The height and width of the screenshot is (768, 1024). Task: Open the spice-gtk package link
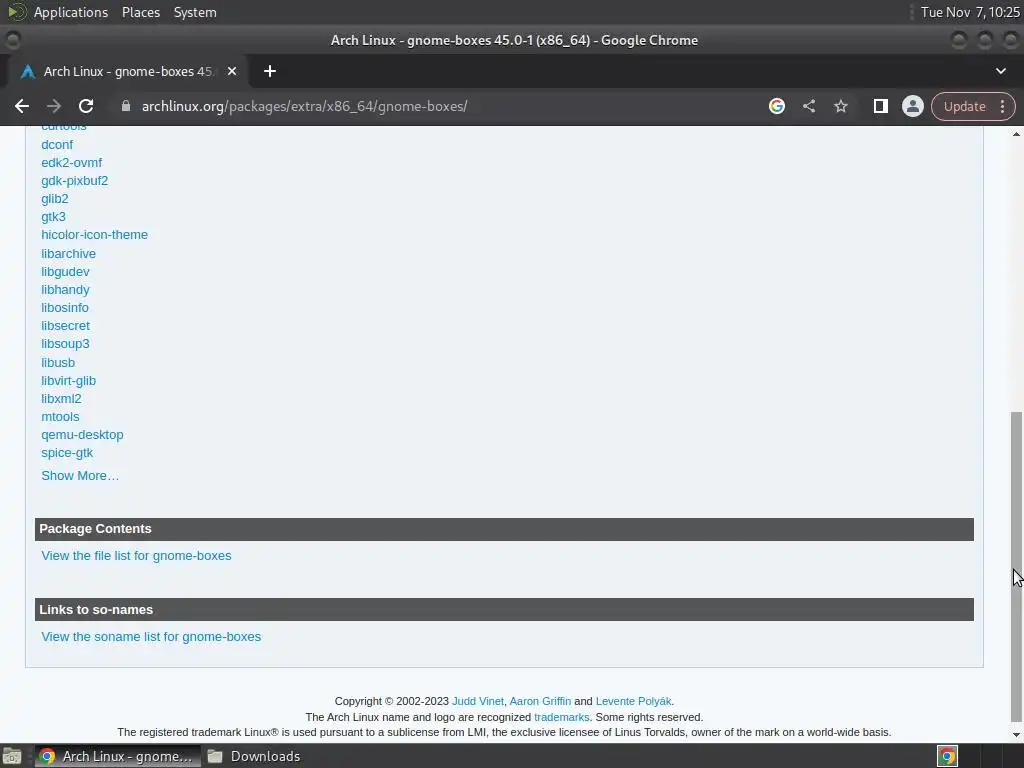point(67,453)
